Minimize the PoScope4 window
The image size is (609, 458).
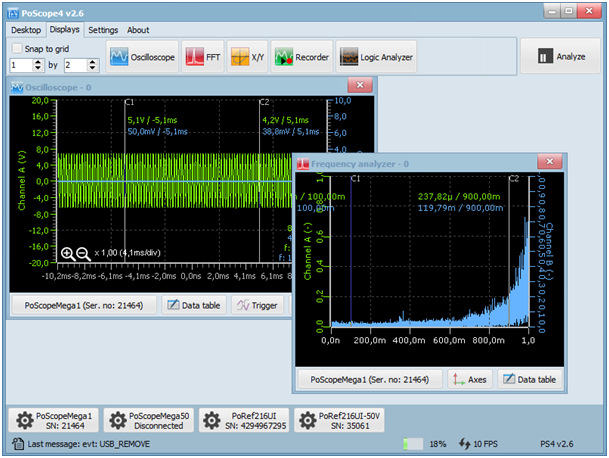point(552,11)
